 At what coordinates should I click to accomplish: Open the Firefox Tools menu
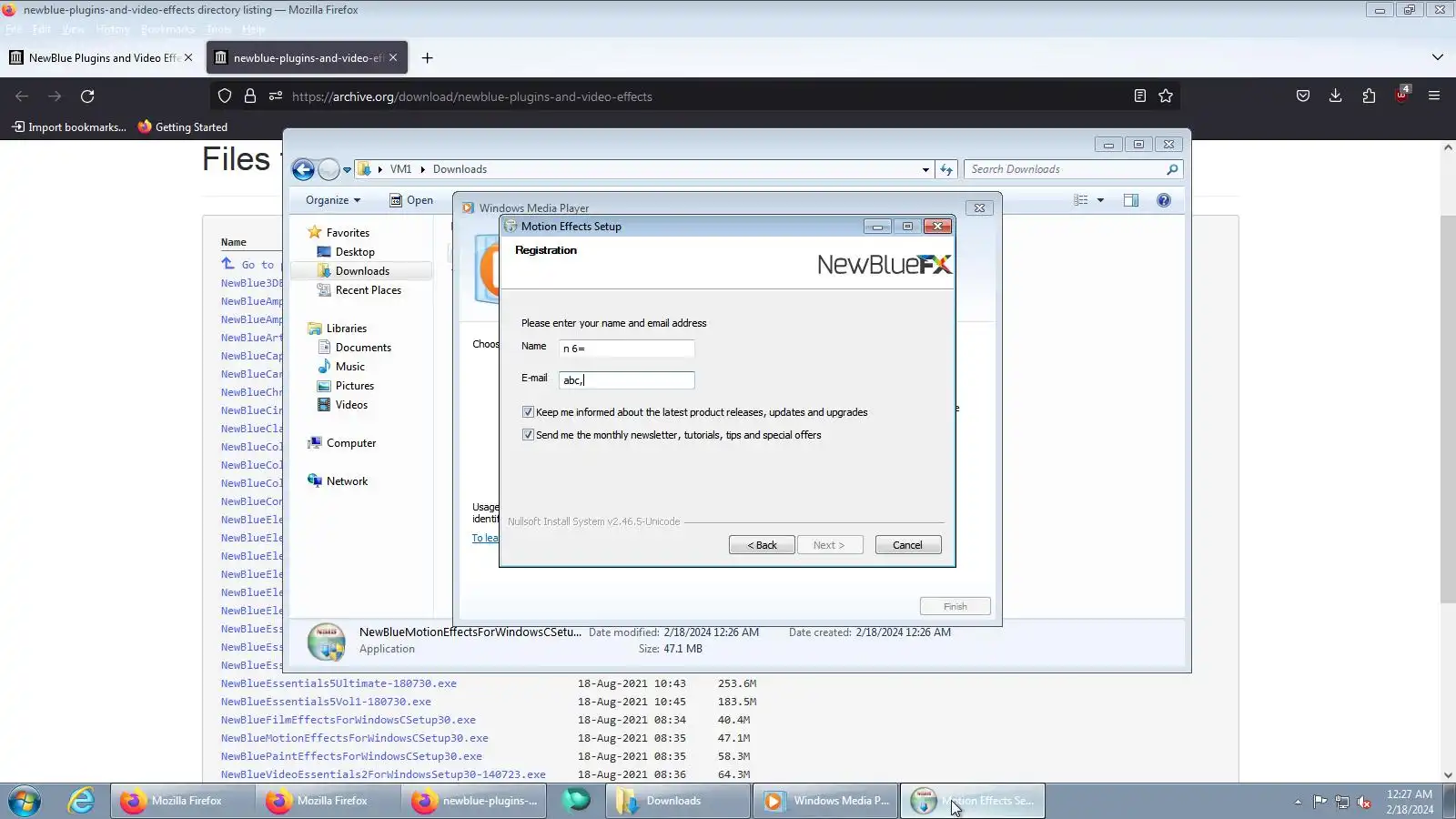pyautogui.click(x=218, y=29)
